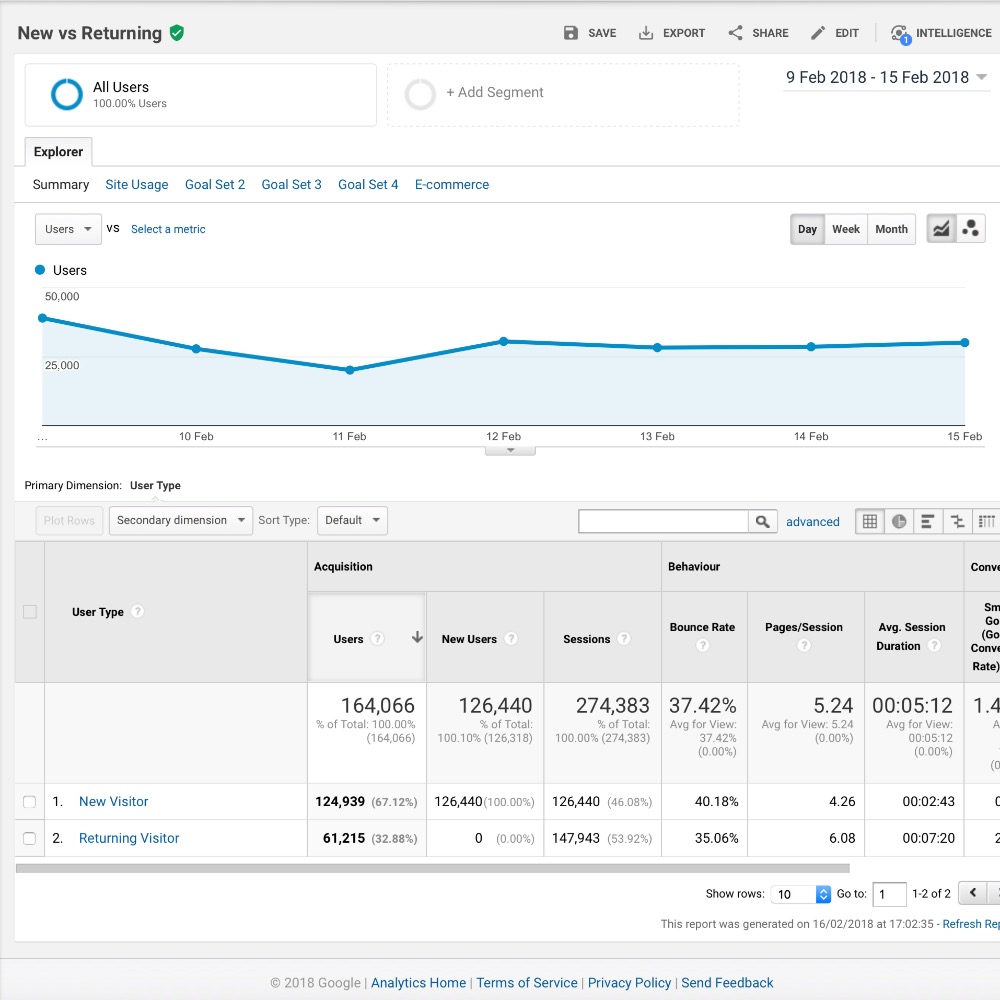This screenshot has height=1000, width=1000.
Task: Tick the Returning Visitor row checkbox
Action: (x=29, y=838)
